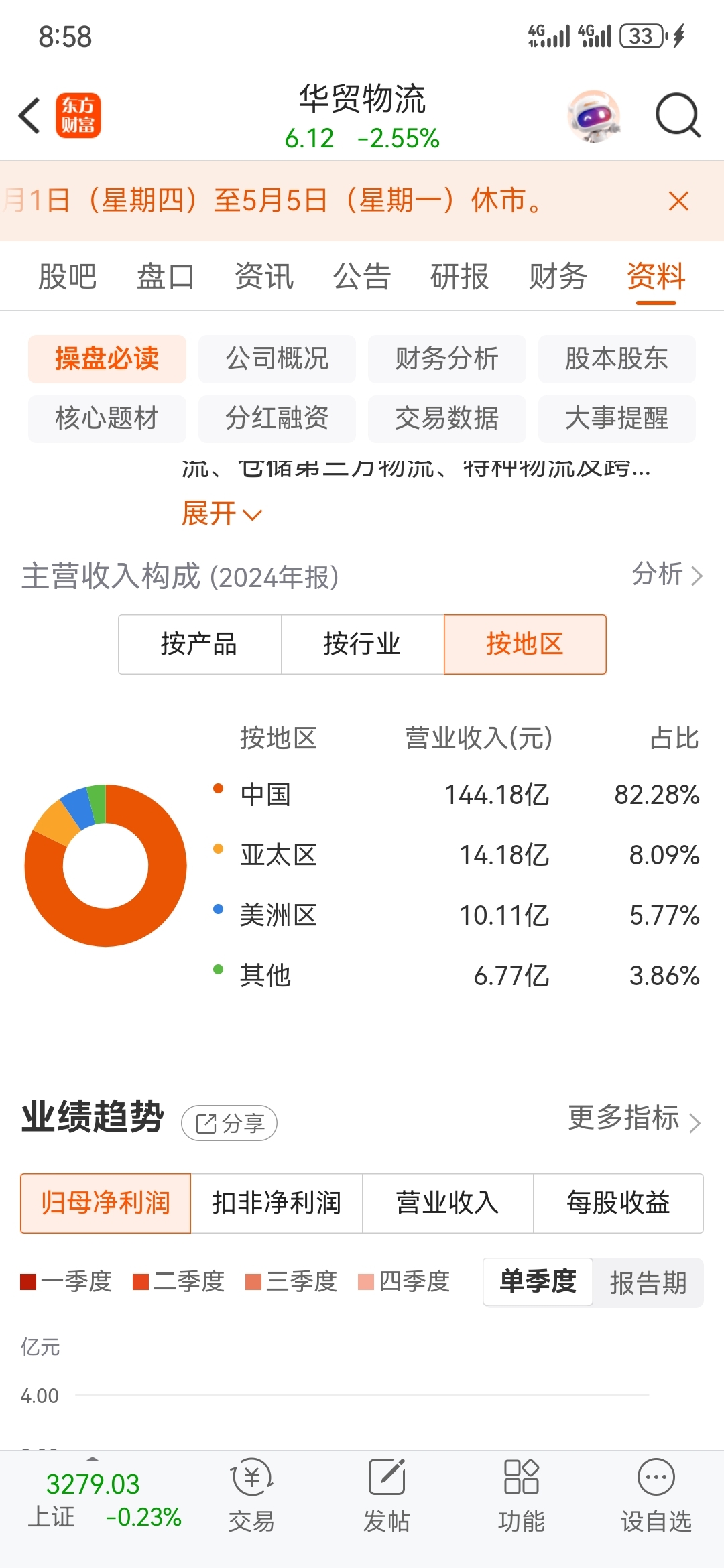Switch to the 财务 tab
The height and width of the screenshot is (1568, 724).
(x=558, y=277)
